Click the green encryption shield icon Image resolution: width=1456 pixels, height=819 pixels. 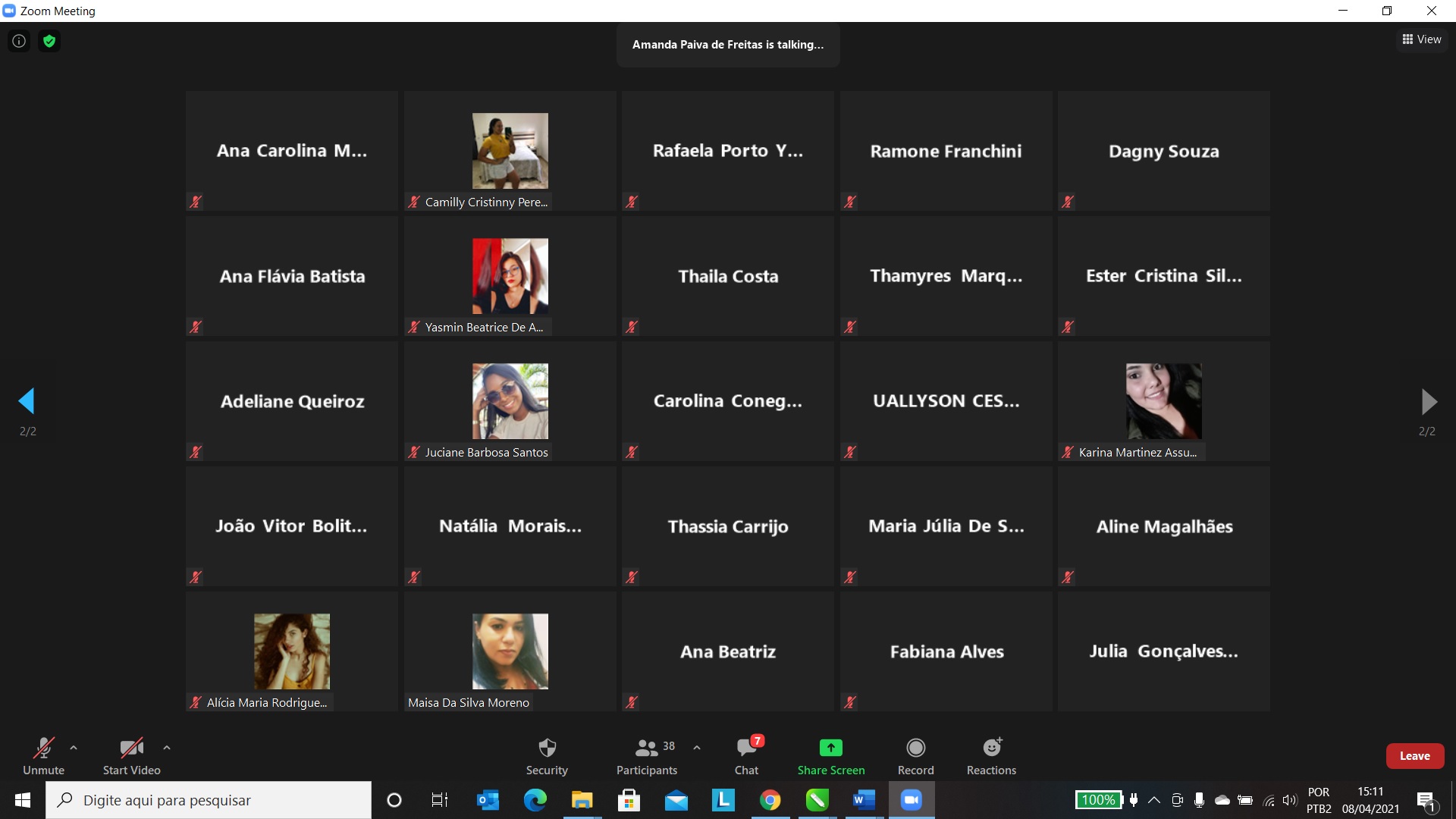(x=49, y=41)
